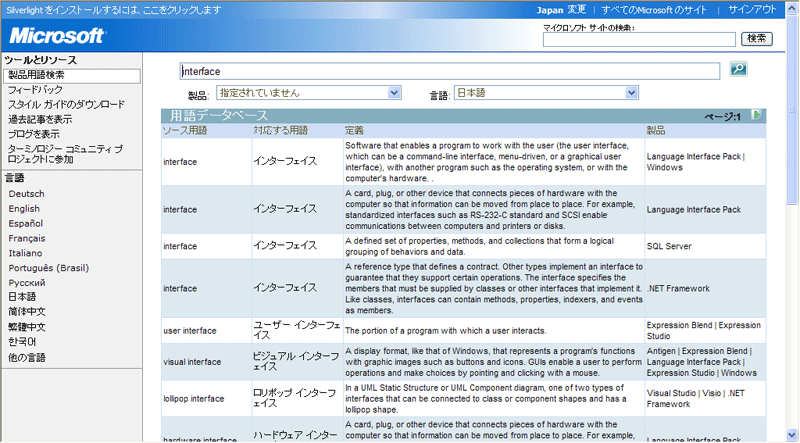800x443 pixels.
Task: Click 'Expression Blend | Expression Studio' product cell
Action: 704,331
